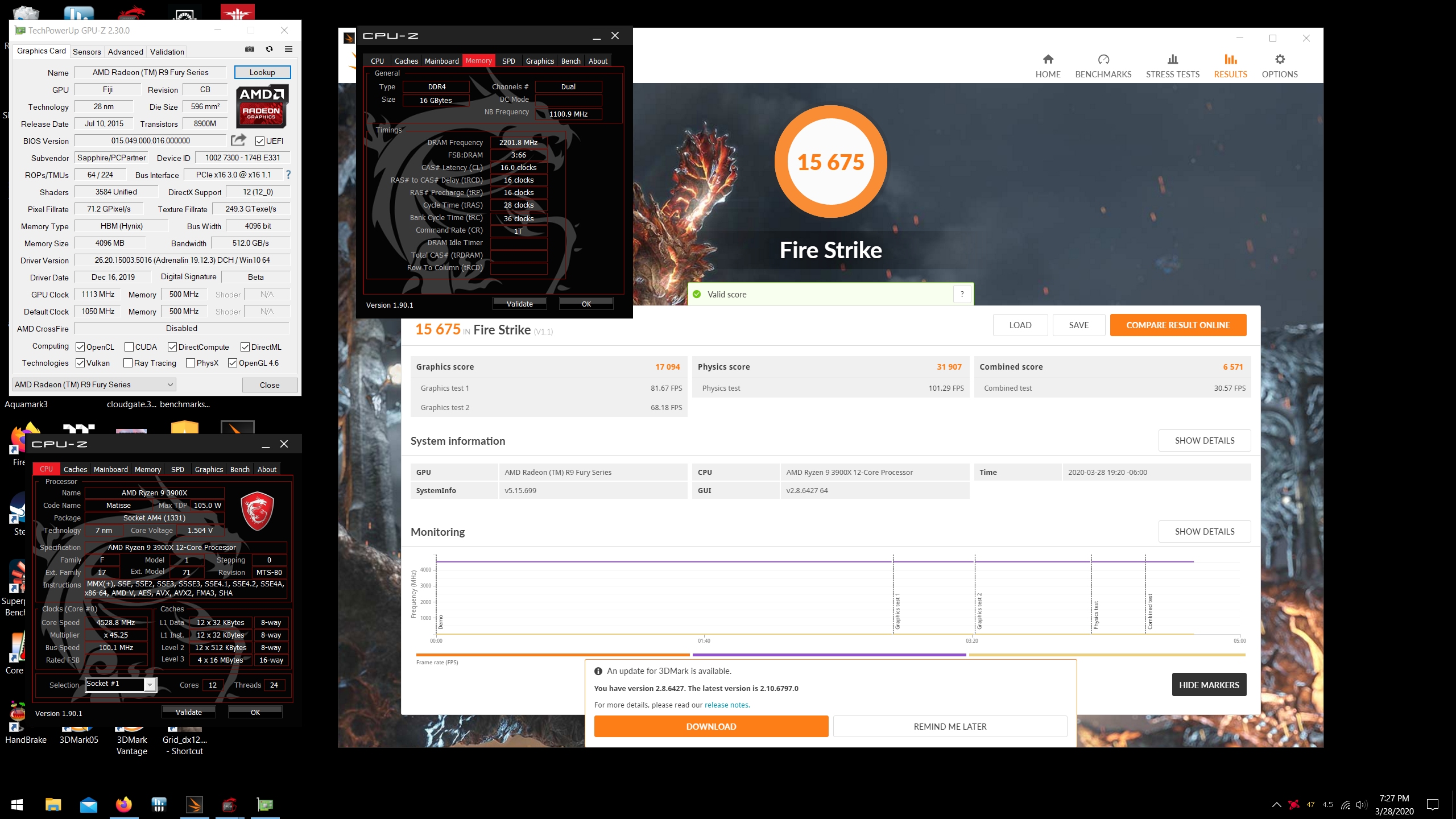1456x819 pixels.
Task: Click SAVE button in 3DMark
Action: click(1078, 325)
